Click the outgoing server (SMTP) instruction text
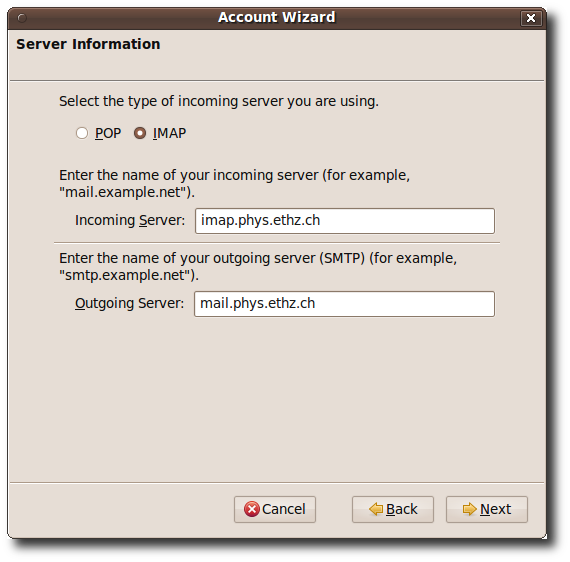Screen dimensions: 570x562 tap(258, 266)
